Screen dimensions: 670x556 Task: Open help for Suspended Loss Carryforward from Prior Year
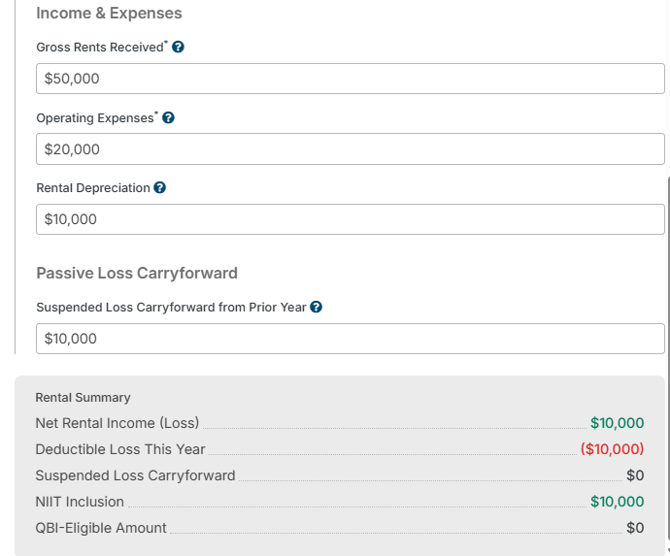point(316,307)
